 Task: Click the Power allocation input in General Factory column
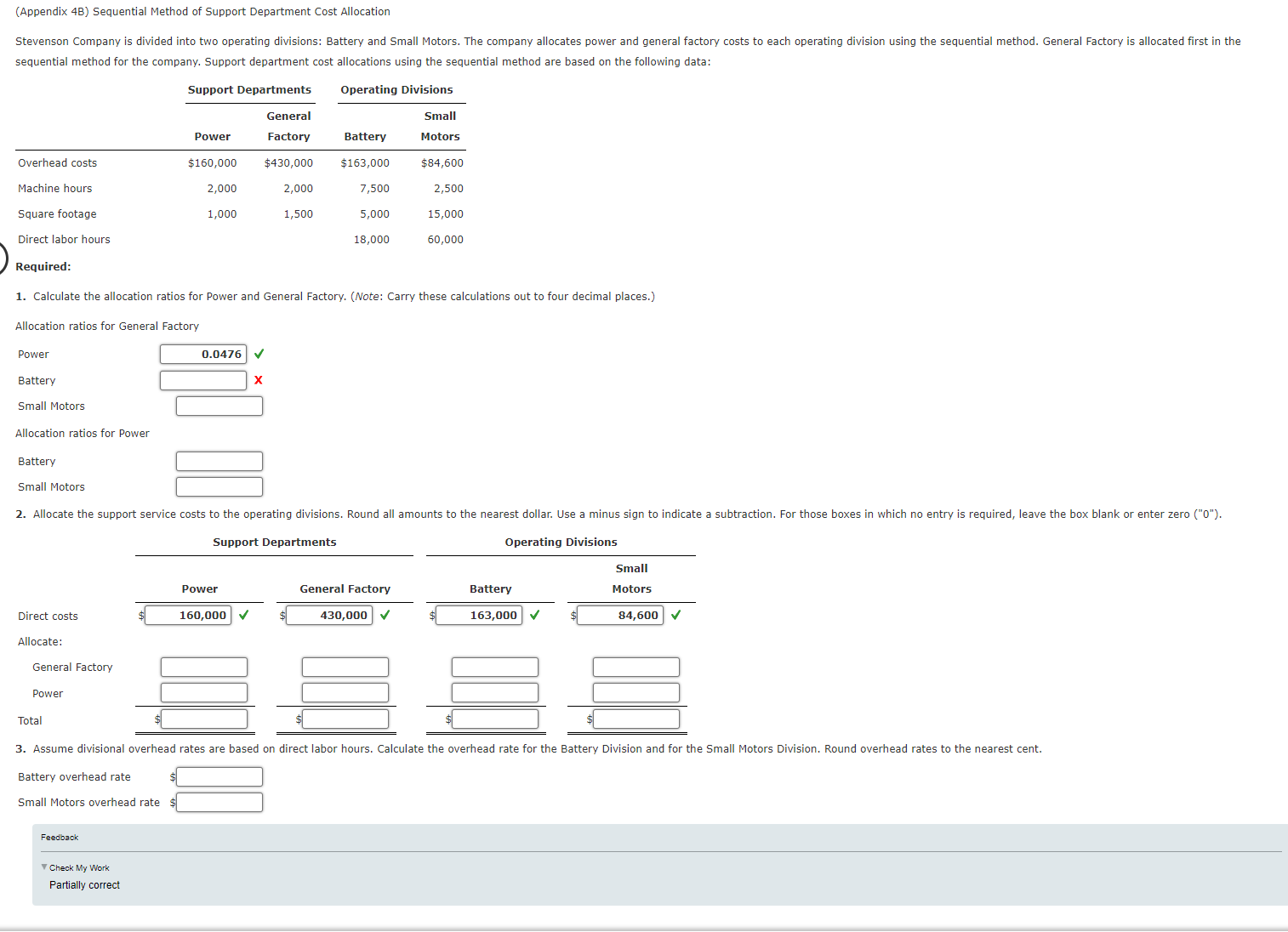pyautogui.click(x=345, y=692)
